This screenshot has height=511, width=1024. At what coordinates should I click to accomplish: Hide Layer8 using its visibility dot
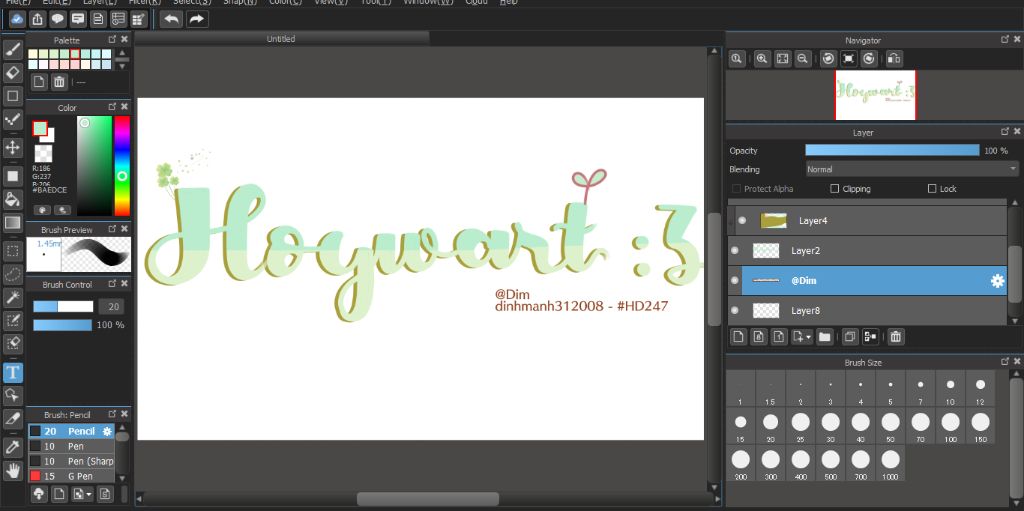click(735, 310)
